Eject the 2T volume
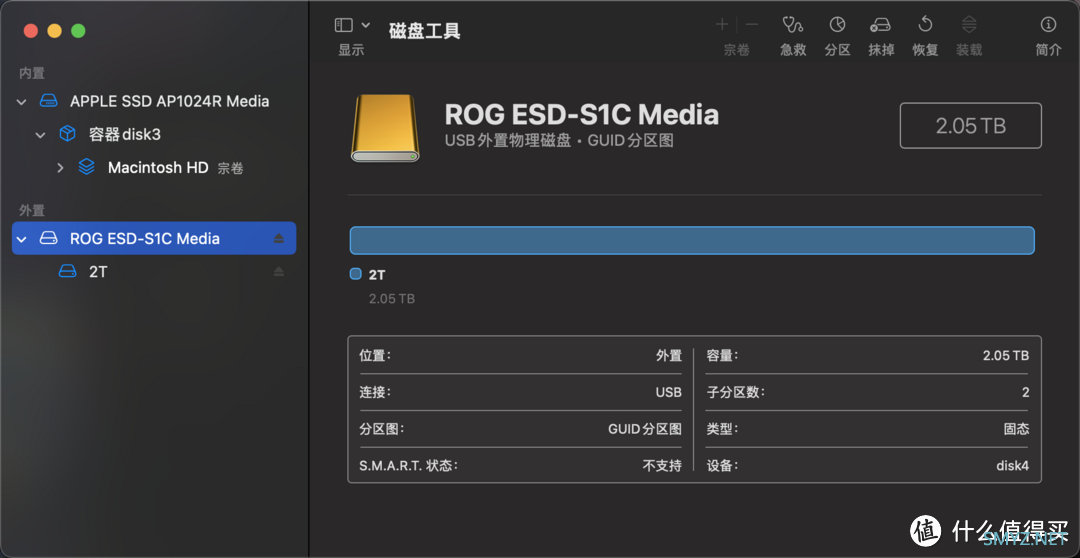The width and height of the screenshot is (1080, 558). coord(278,271)
